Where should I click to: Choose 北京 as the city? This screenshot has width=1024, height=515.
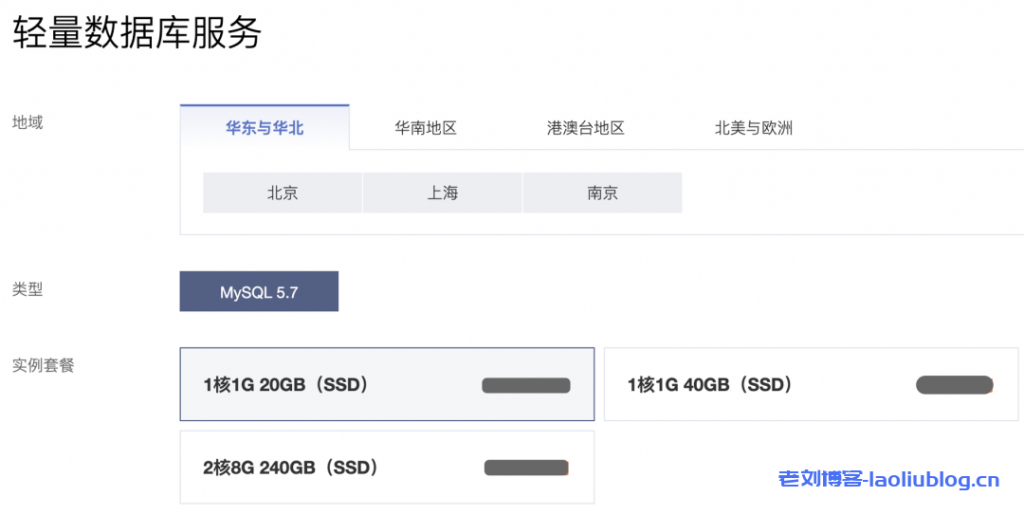pyautogui.click(x=282, y=193)
